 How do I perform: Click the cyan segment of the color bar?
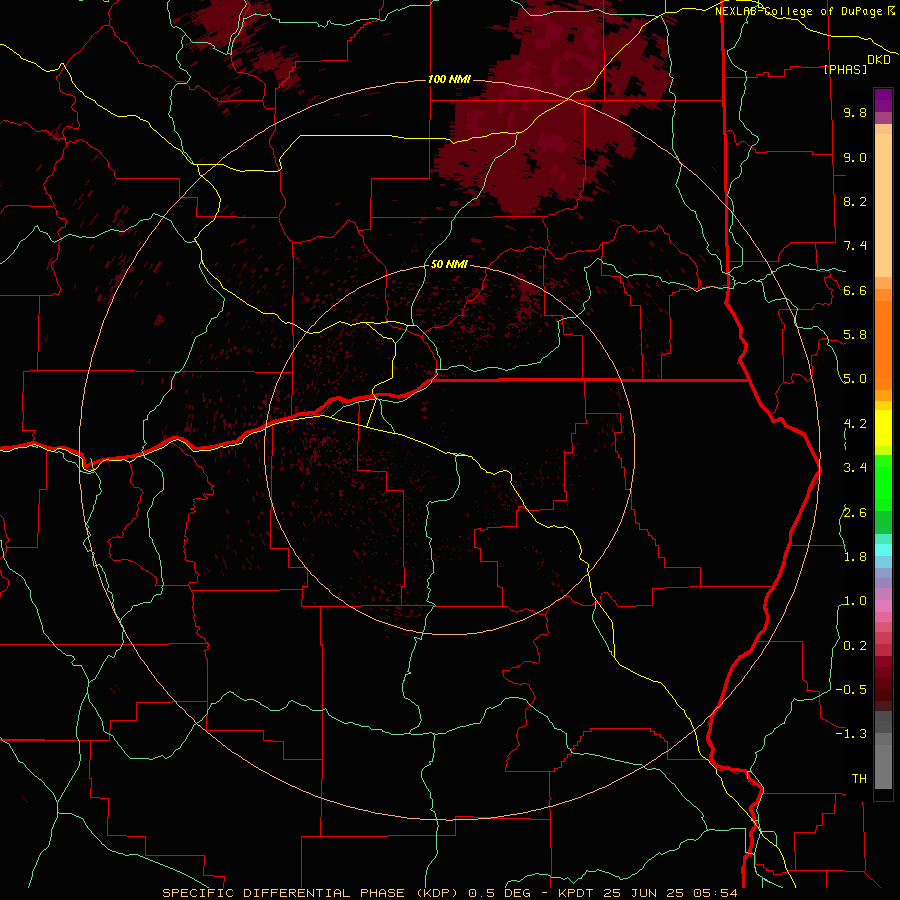[883, 550]
